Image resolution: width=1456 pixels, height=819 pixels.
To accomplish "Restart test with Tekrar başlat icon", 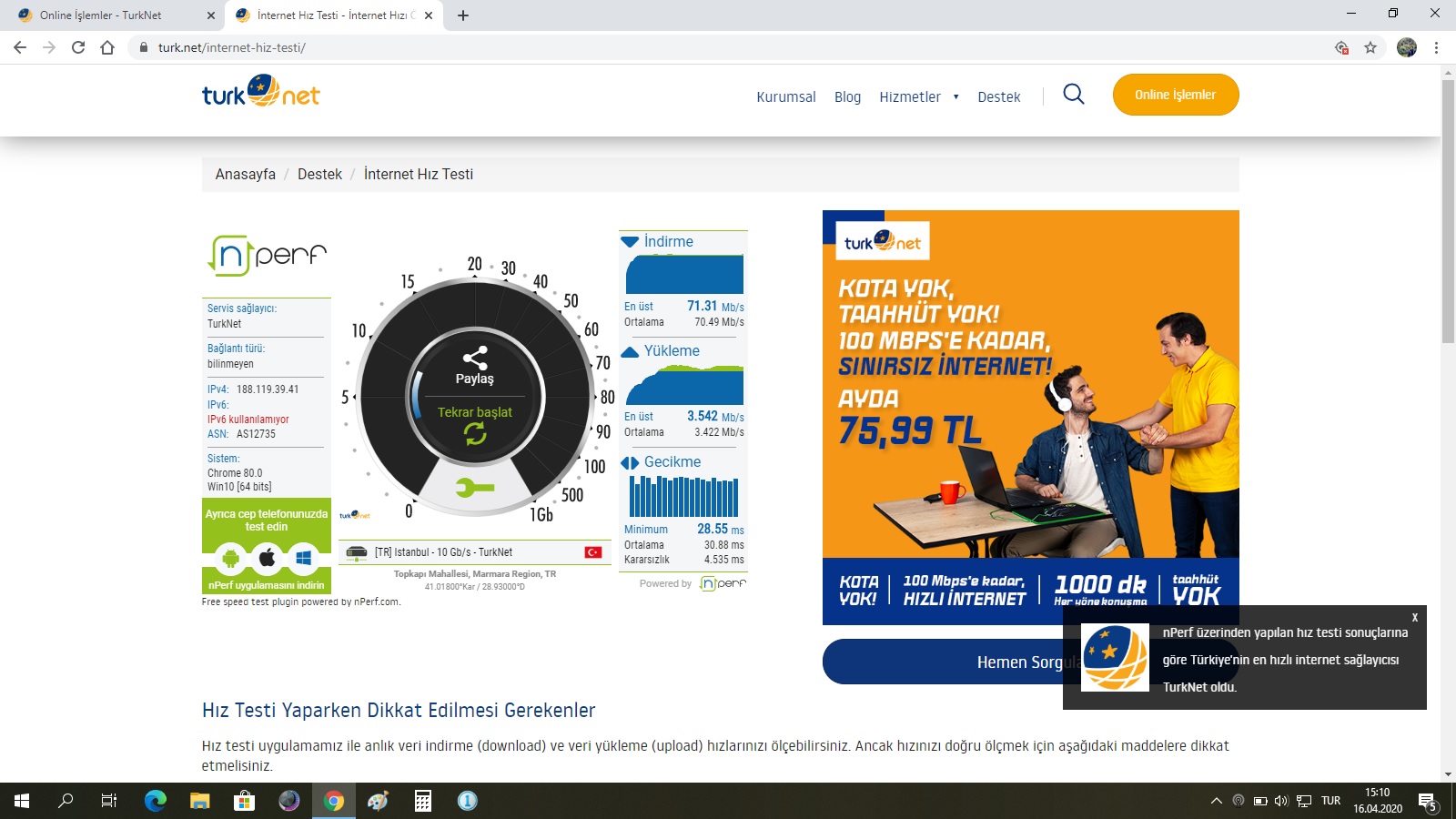I will pos(475,434).
